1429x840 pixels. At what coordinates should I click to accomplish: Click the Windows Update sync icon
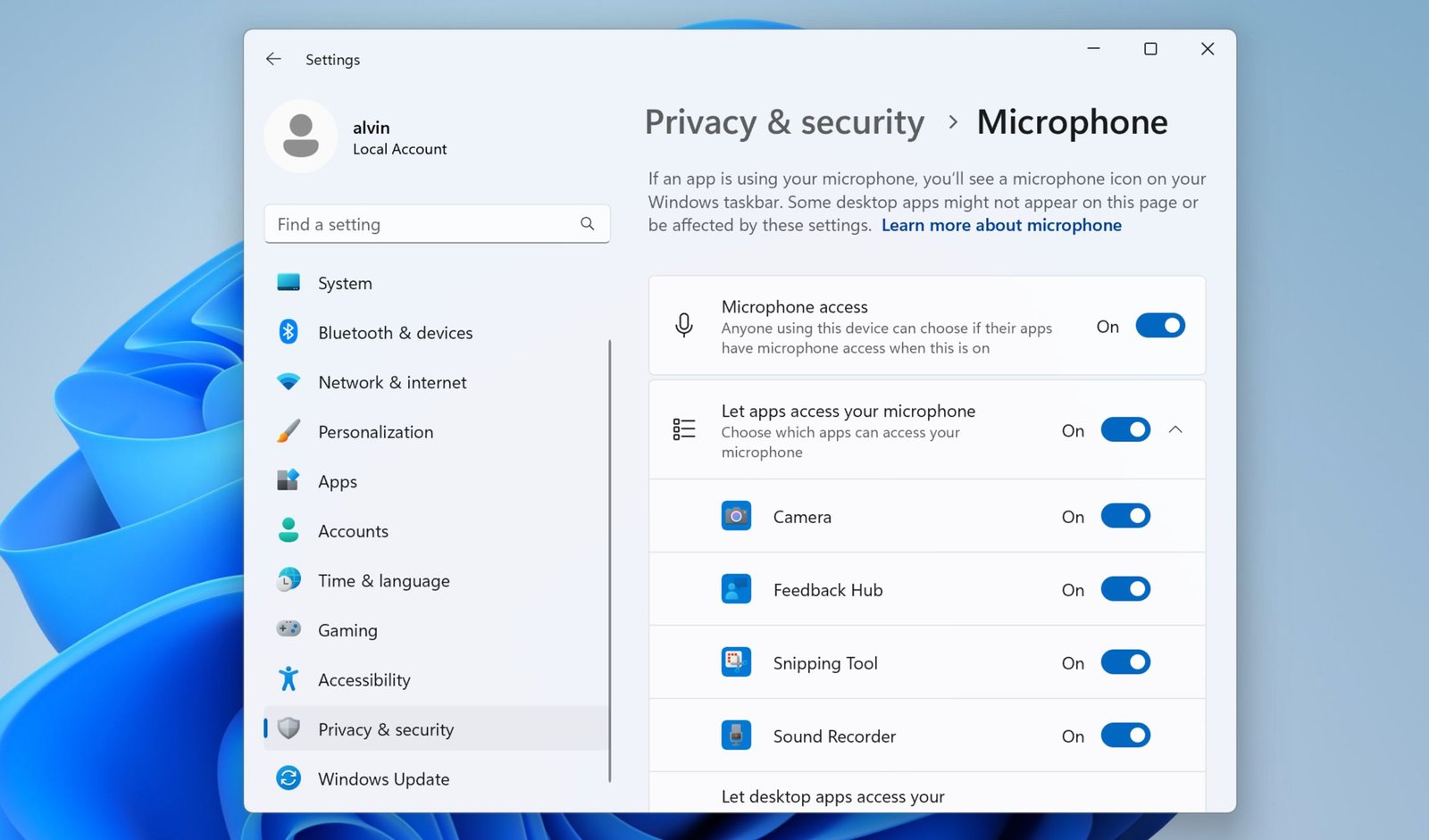[x=288, y=778]
